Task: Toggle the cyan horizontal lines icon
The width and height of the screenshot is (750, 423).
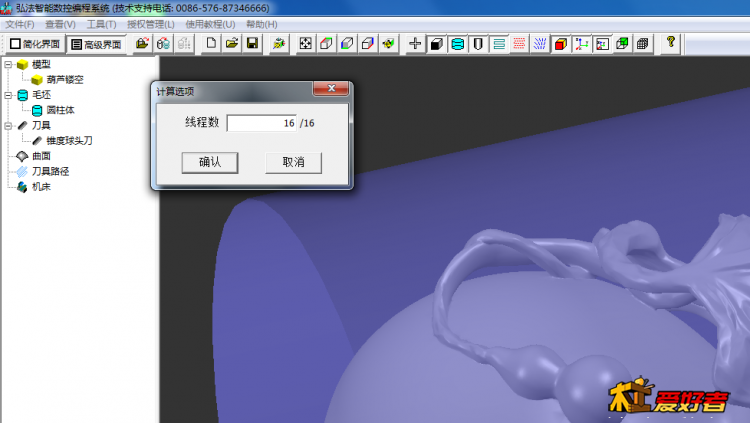Action: point(498,44)
